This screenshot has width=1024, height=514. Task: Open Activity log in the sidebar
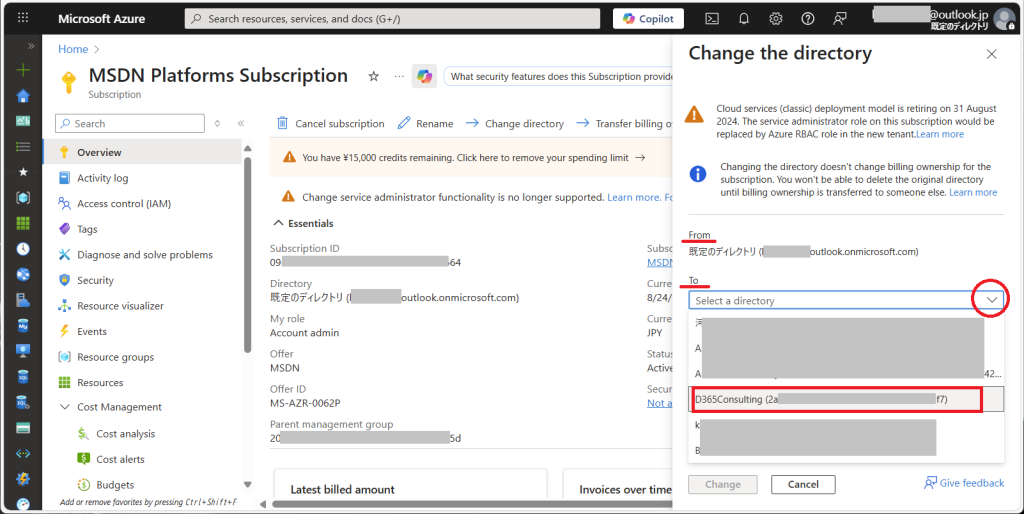coord(102,178)
